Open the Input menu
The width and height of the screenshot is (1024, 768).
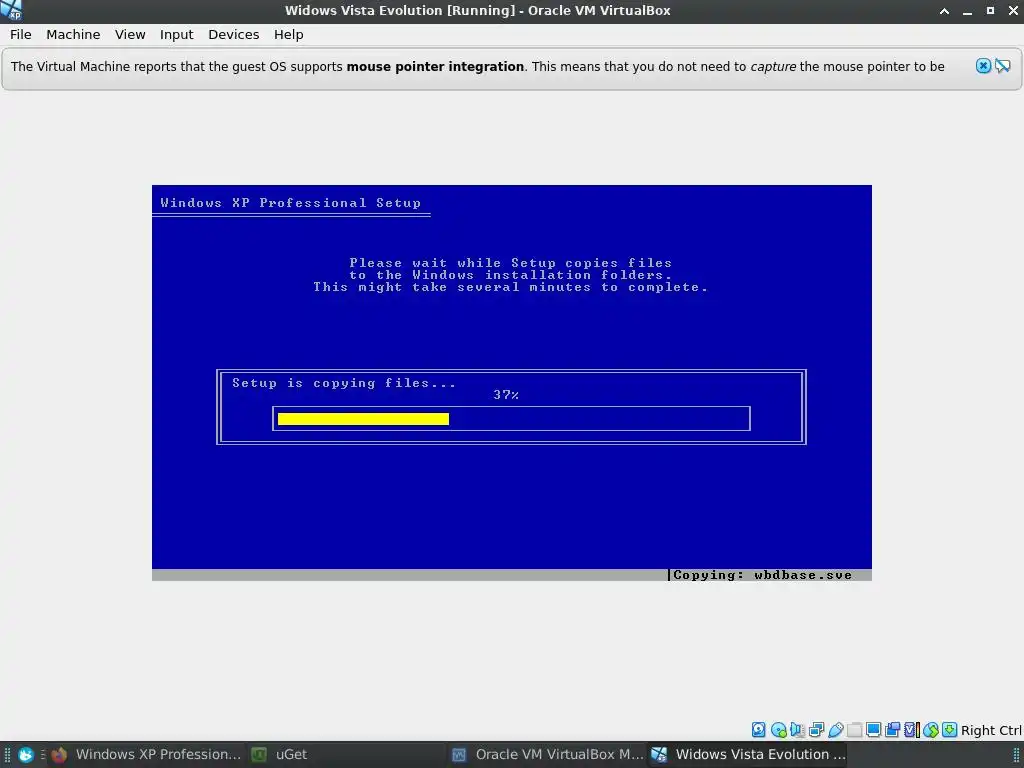176,35
